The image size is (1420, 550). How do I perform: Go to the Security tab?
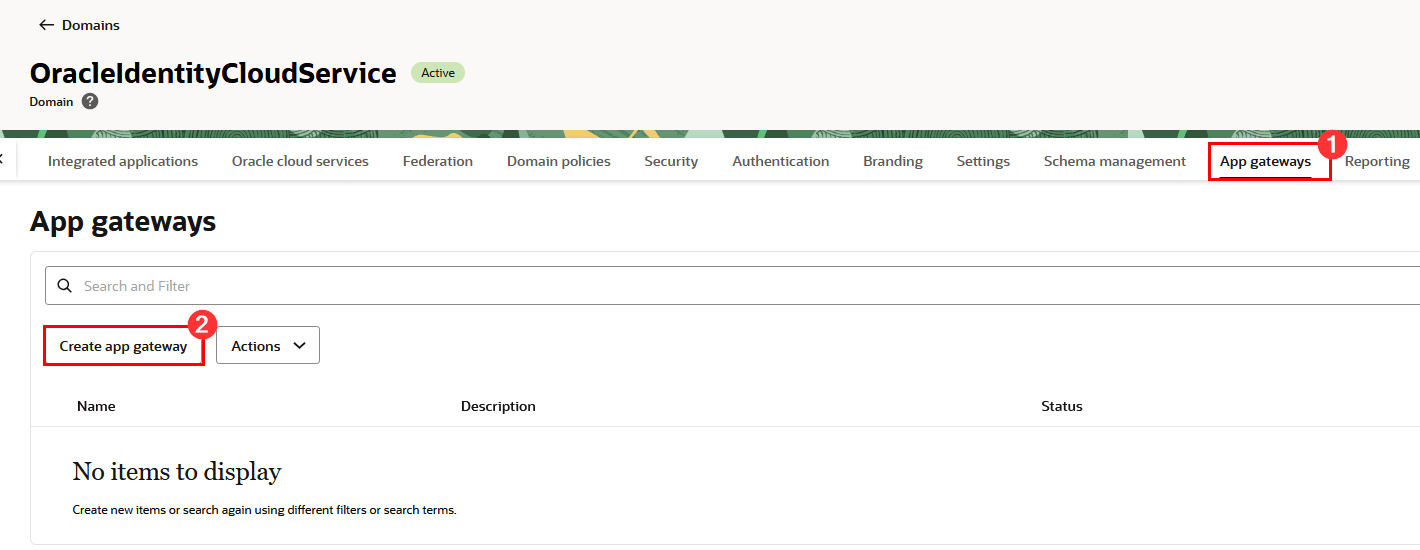click(x=671, y=161)
